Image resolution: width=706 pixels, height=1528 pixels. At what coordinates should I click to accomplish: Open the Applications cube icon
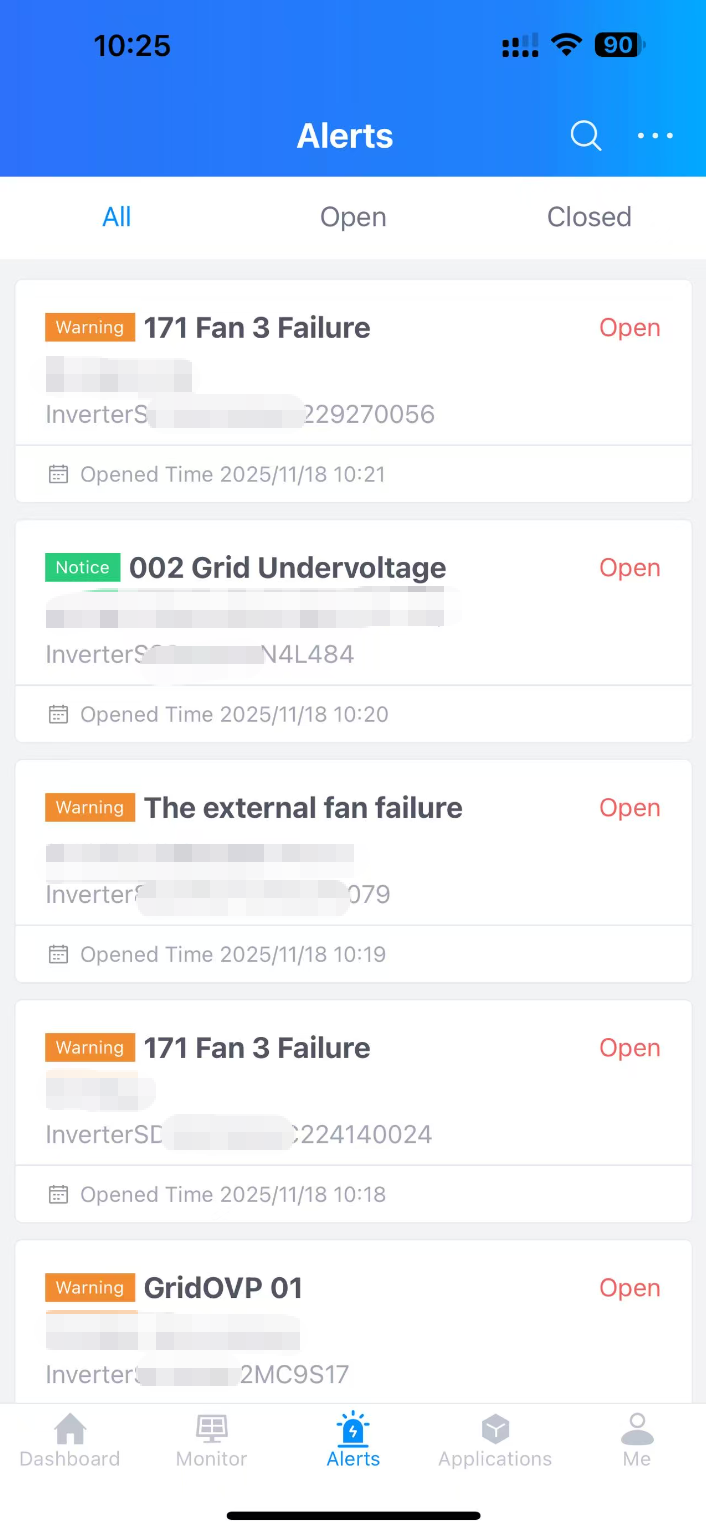pos(495,1430)
